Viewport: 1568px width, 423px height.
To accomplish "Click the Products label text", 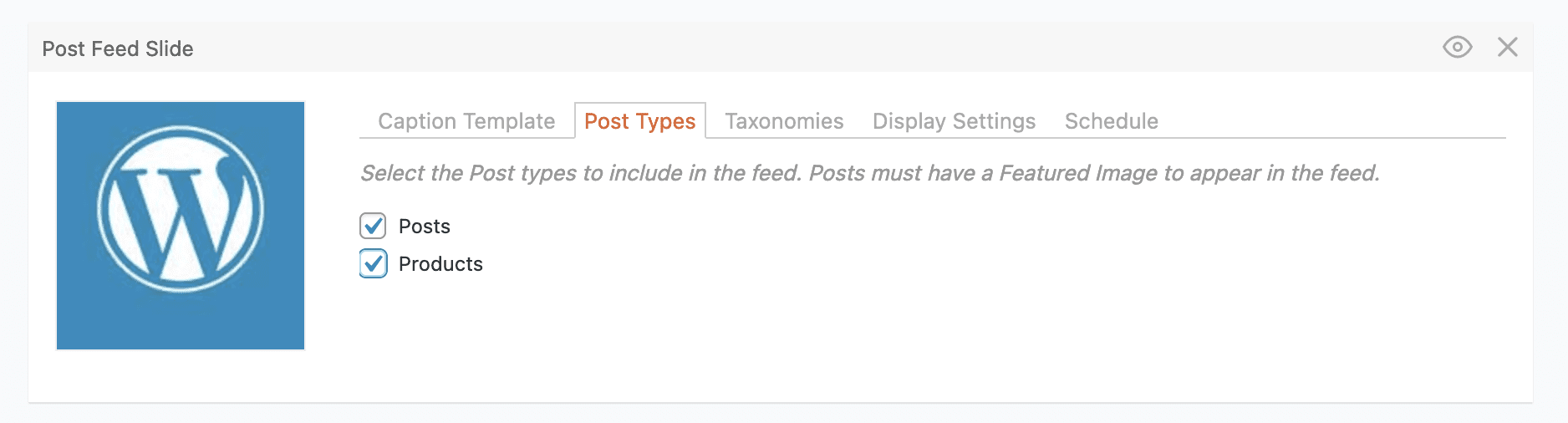I will [x=440, y=264].
